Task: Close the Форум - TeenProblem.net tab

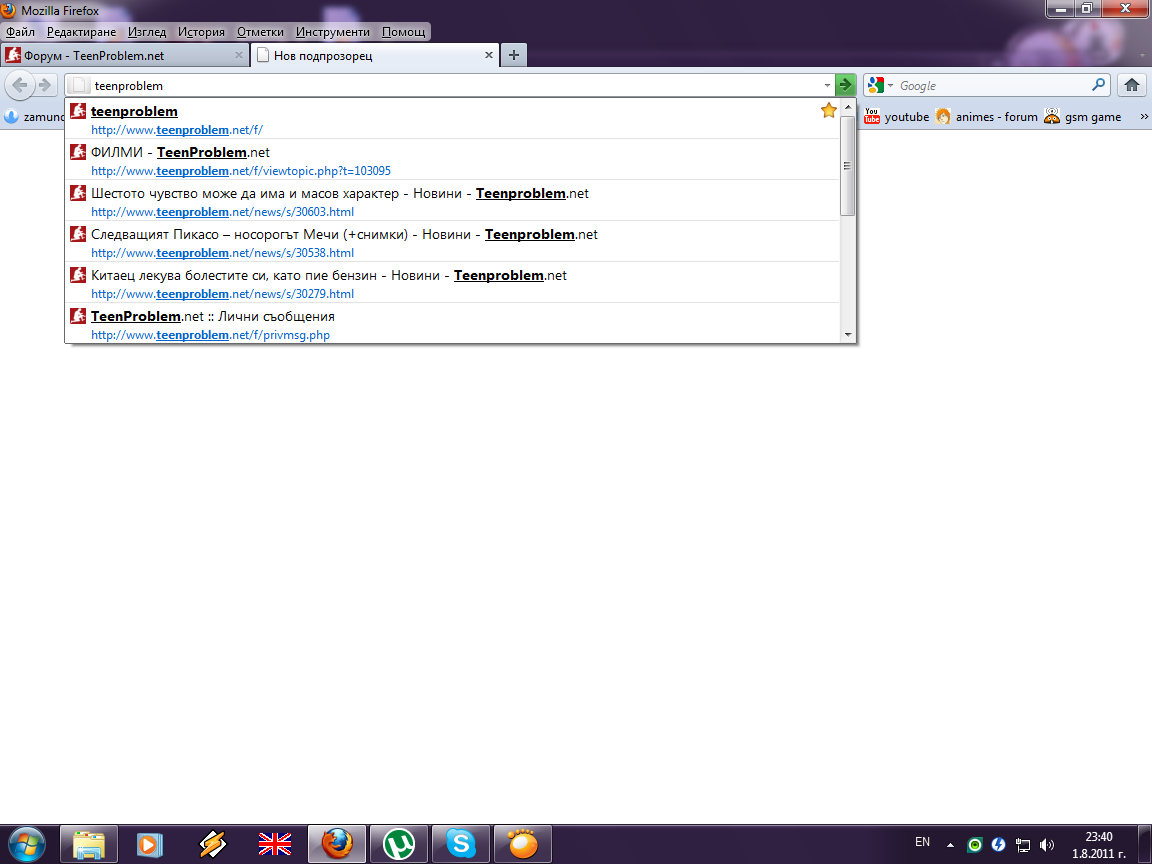Action: click(239, 55)
